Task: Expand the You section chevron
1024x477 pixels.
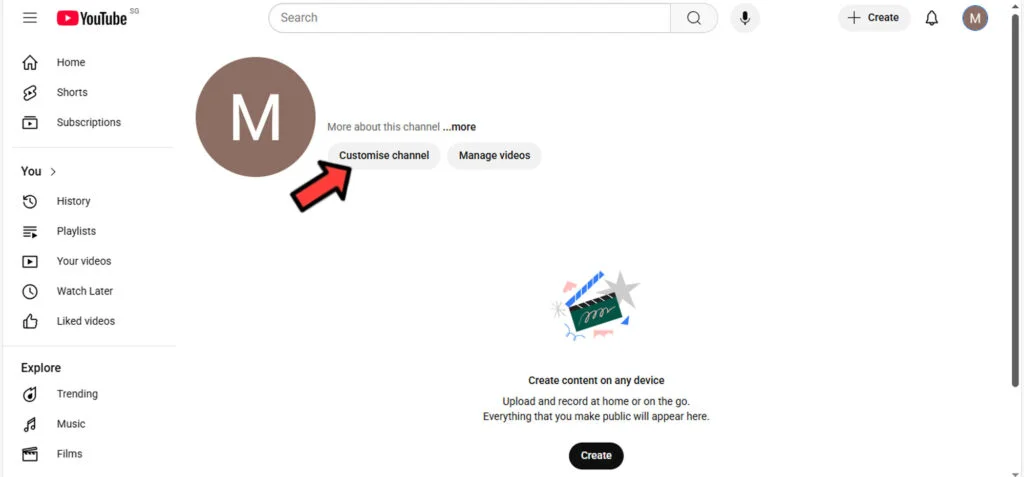Action: coord(53,171)
